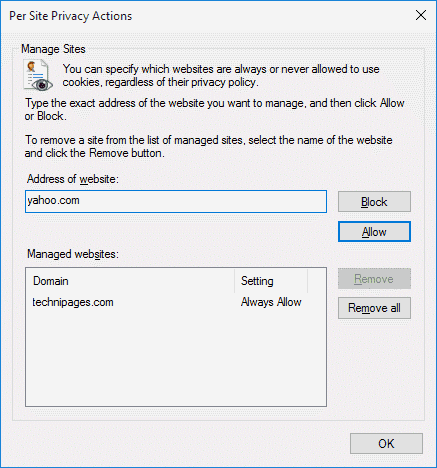Click the dialog title bar text
The width and height of the screenshot is (437, 468).
click(71, 16)
